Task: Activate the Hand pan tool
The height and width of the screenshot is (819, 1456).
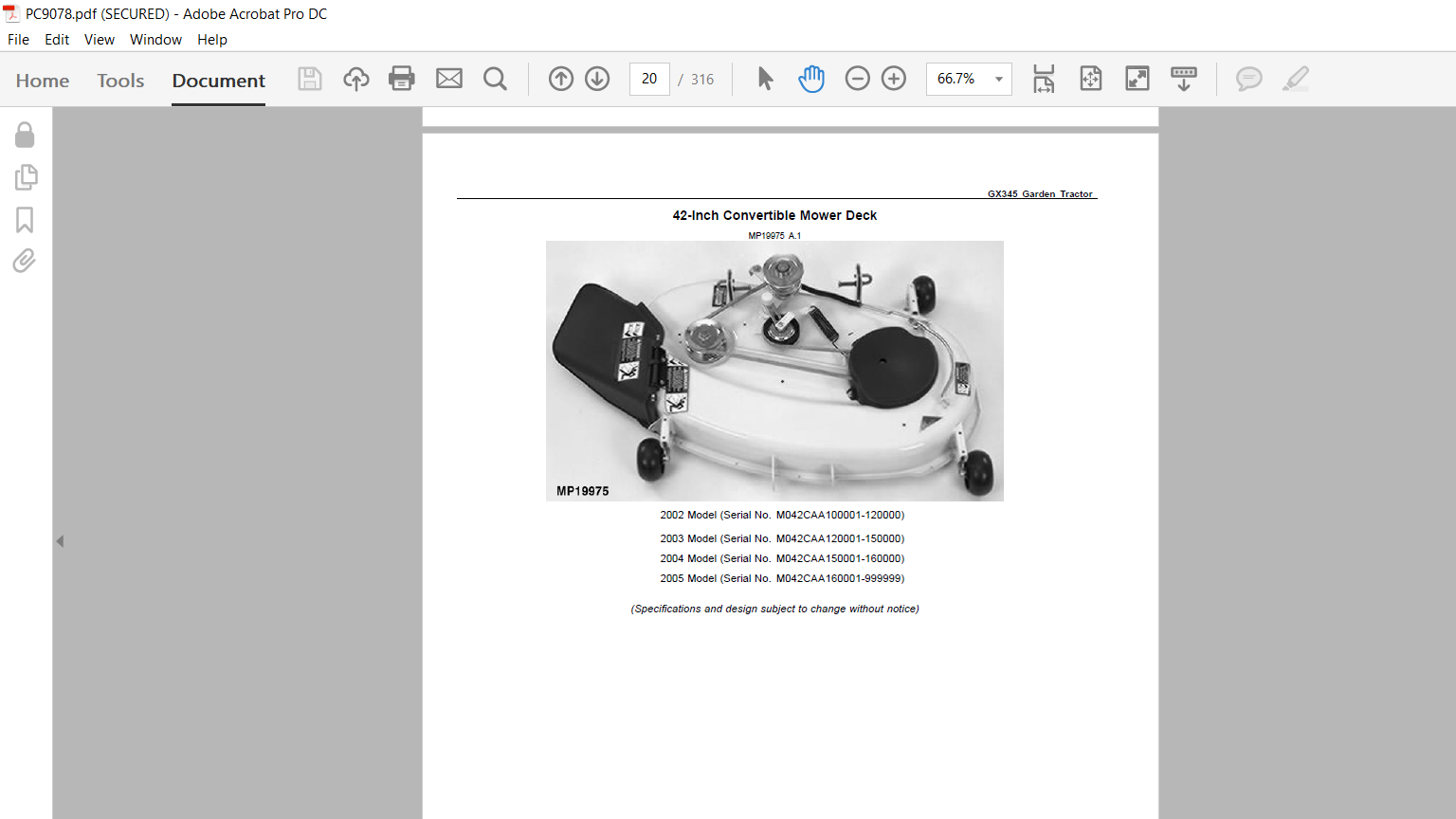Action: click(x=811, y=79)
